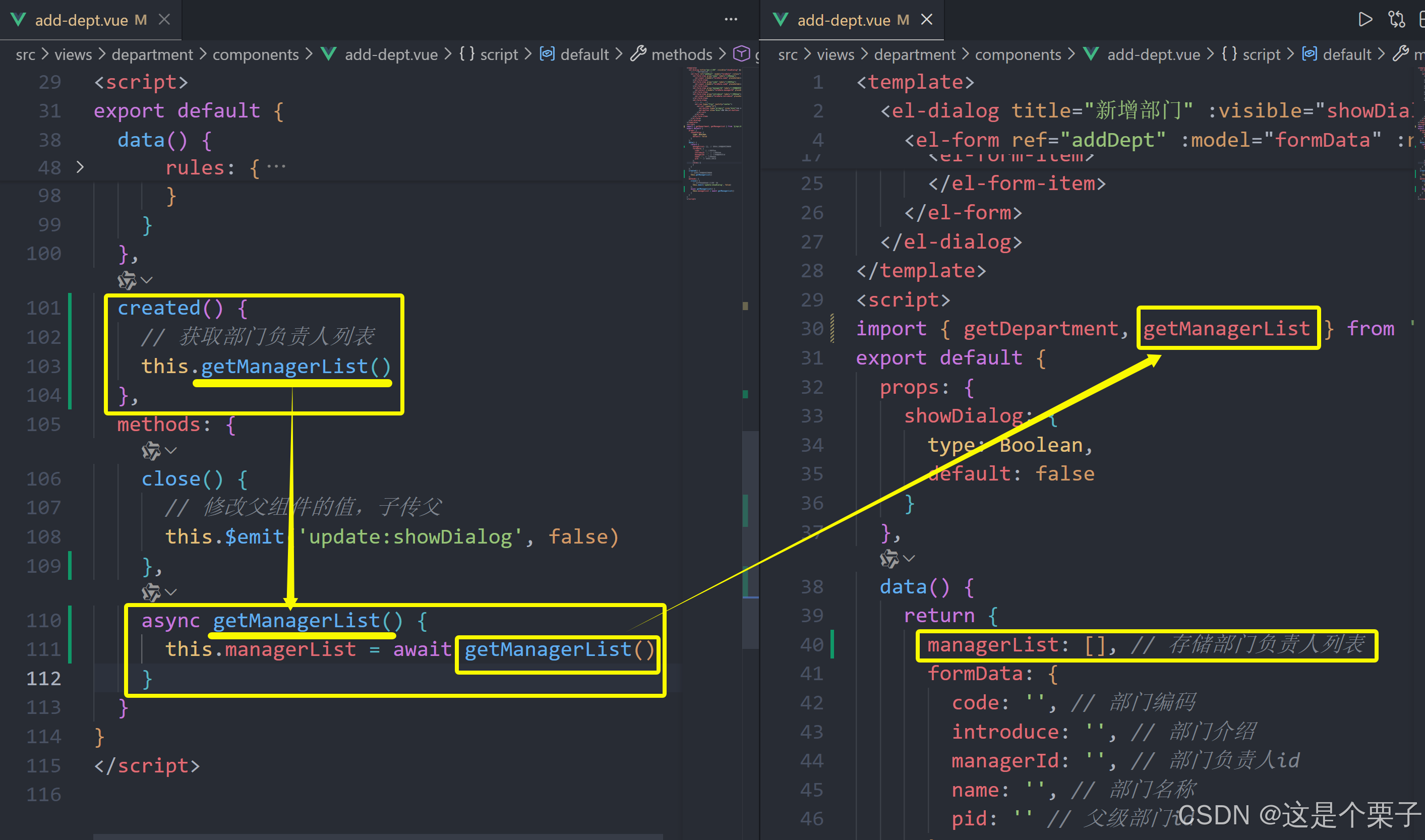This screenshot has height=840, width=1425.
Task: Open the left editor's More Actions ellipsis
Action: coord(731,20)
